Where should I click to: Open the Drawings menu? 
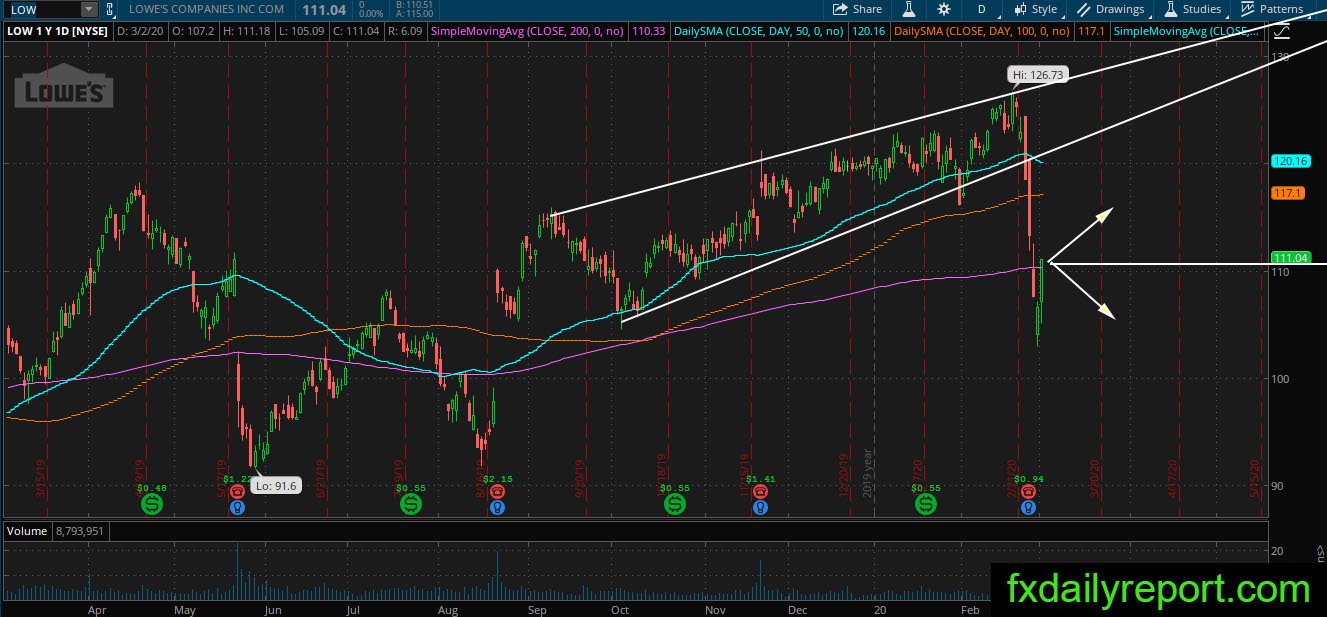[x=1110, y=9]
